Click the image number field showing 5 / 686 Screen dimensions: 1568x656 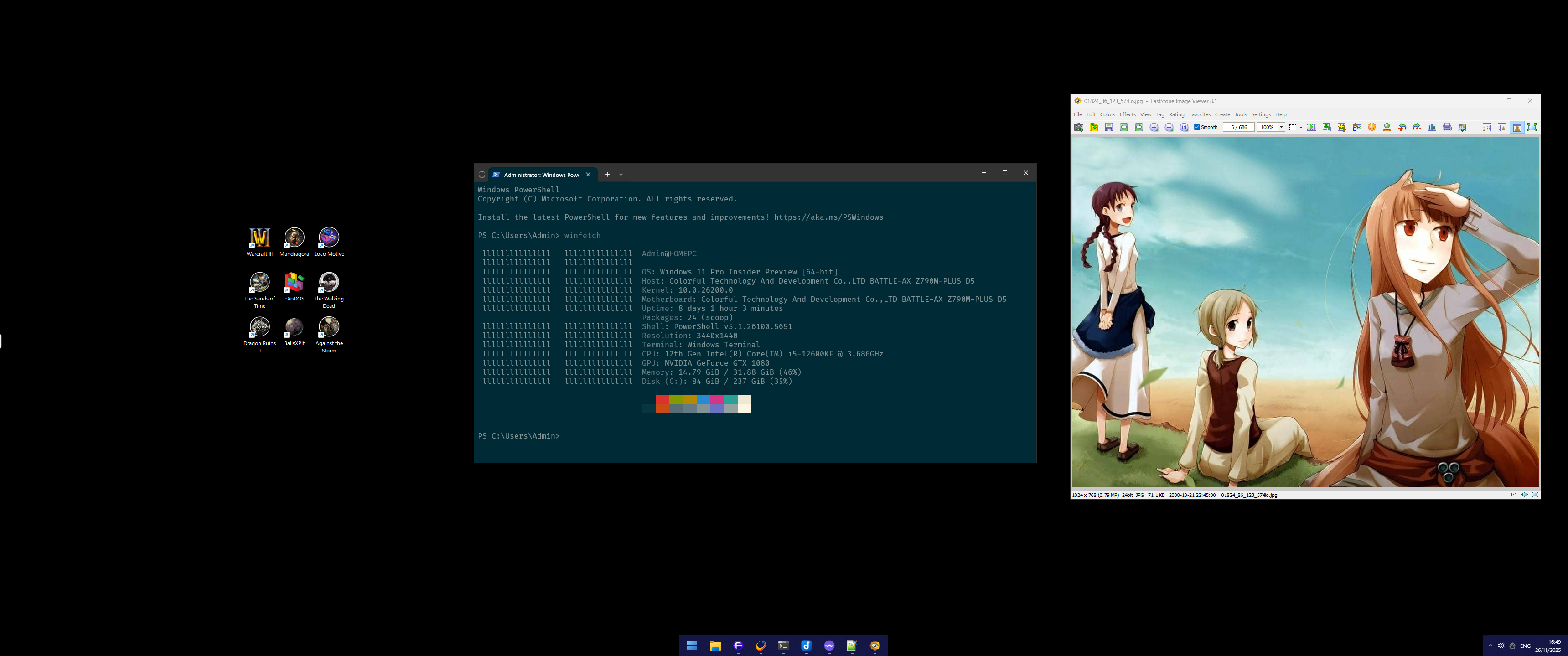pos(1239,127)
